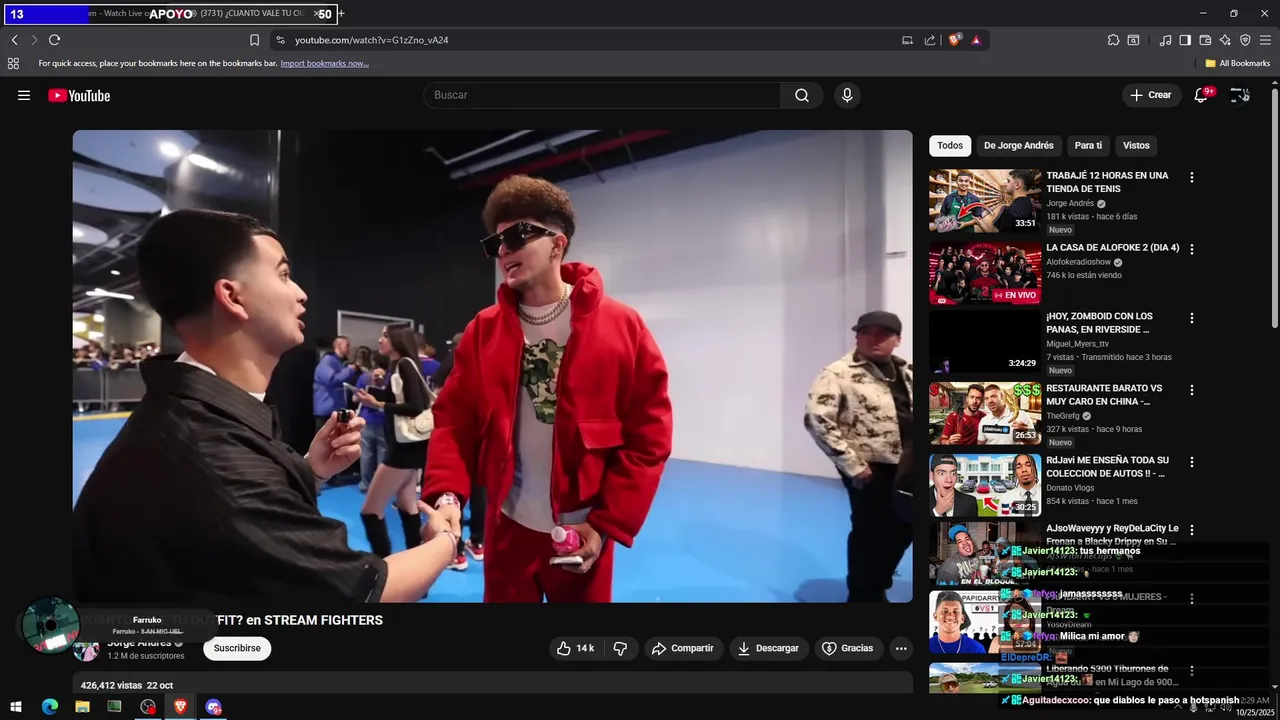Image resolution: width=1280 pixels, height=720 pixels.
Task: Bookmark this page icon in address bar
Action: [254, 40]
